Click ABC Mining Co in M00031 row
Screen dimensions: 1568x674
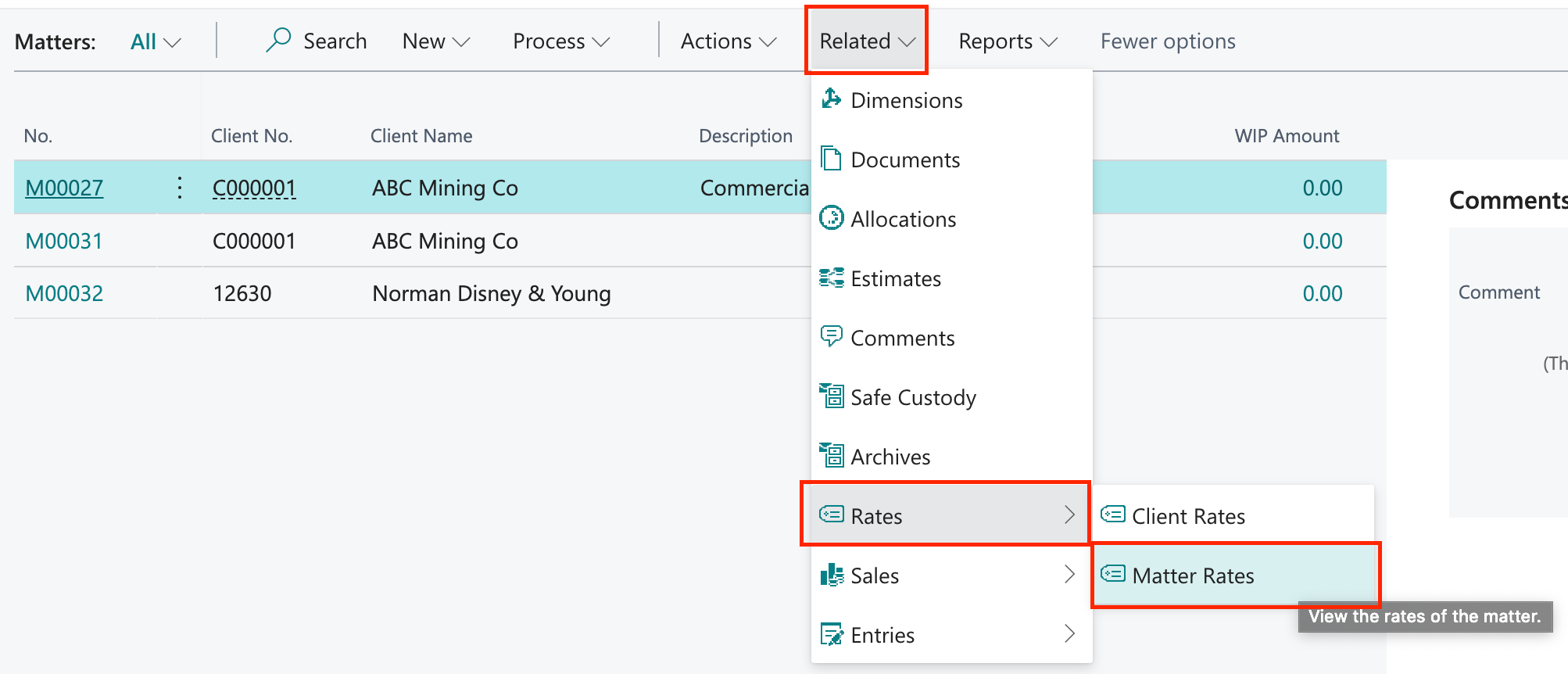pos(445,241)
